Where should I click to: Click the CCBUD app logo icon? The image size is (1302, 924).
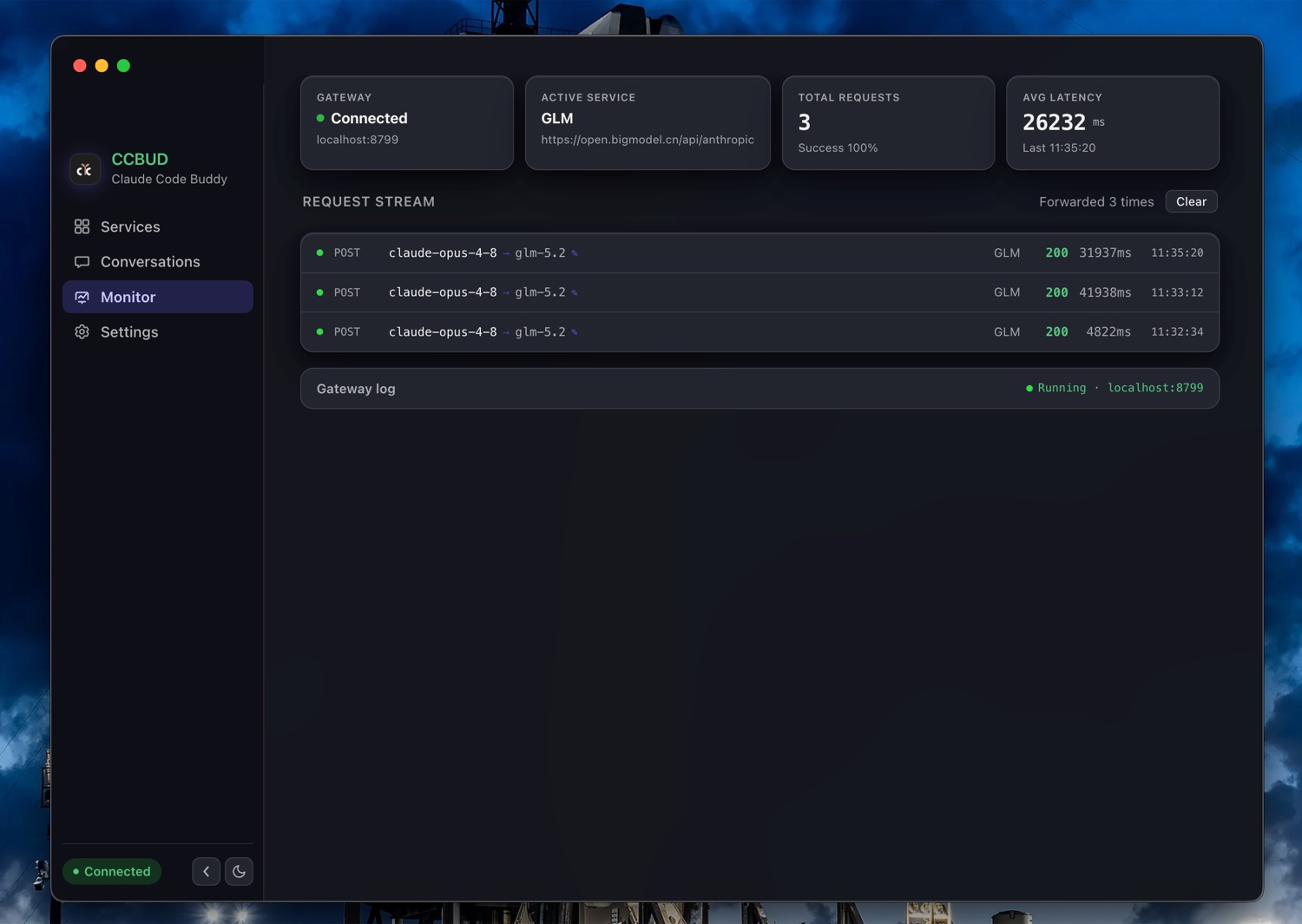[x=85, y=169]
